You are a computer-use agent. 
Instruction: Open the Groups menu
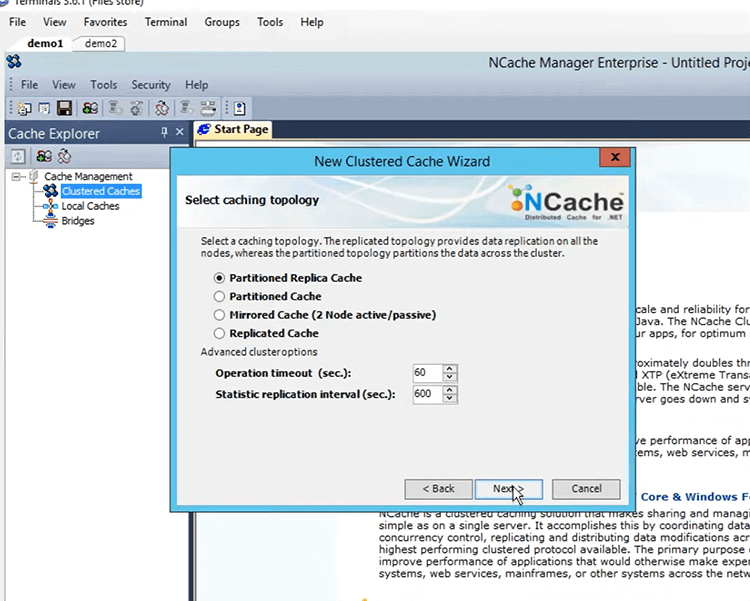(x=222, y=22)
